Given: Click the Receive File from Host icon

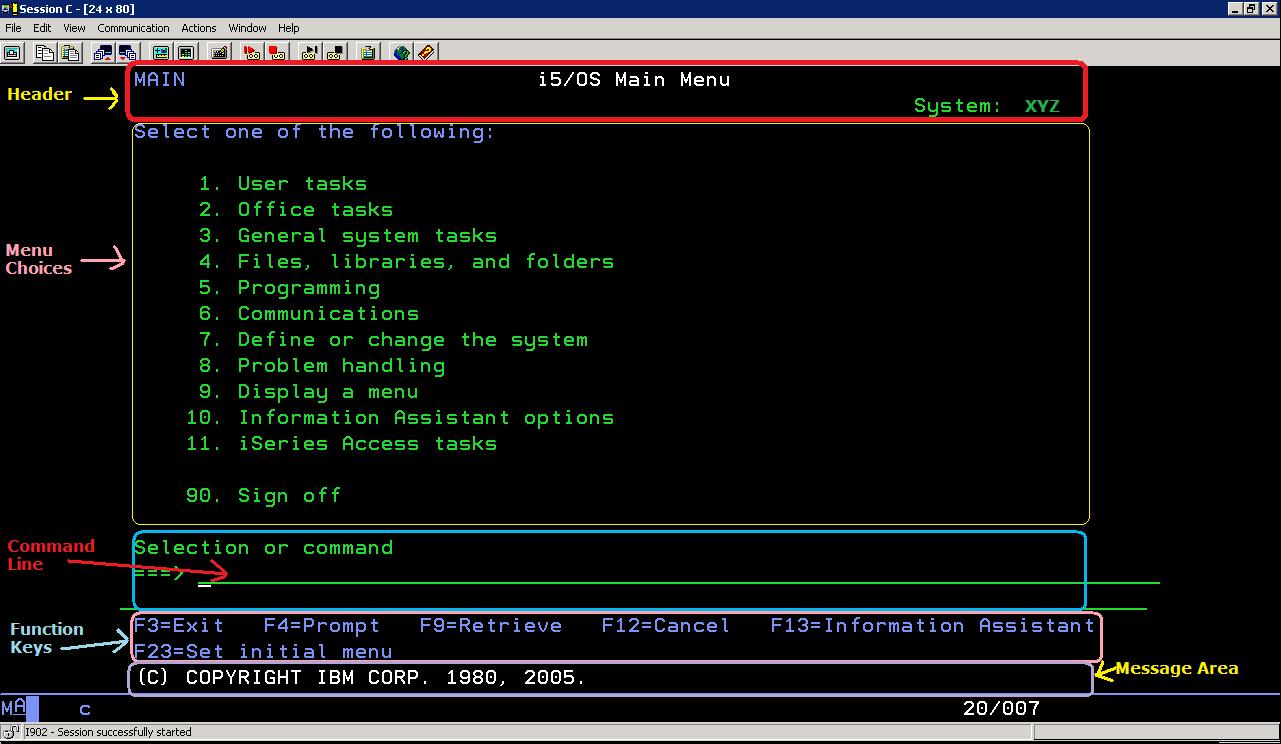Looking at the screenshot, I should coord(127,53).
